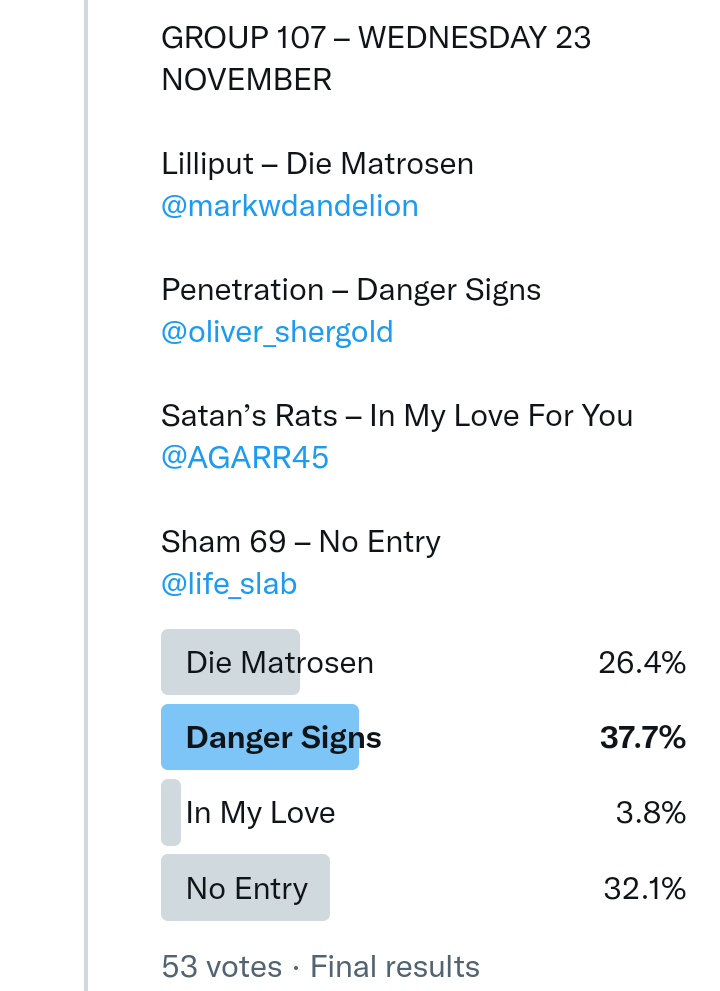The height and width of the screenshot is (991, 720).
Task: Click the Final results label
Action: (395, 967)
